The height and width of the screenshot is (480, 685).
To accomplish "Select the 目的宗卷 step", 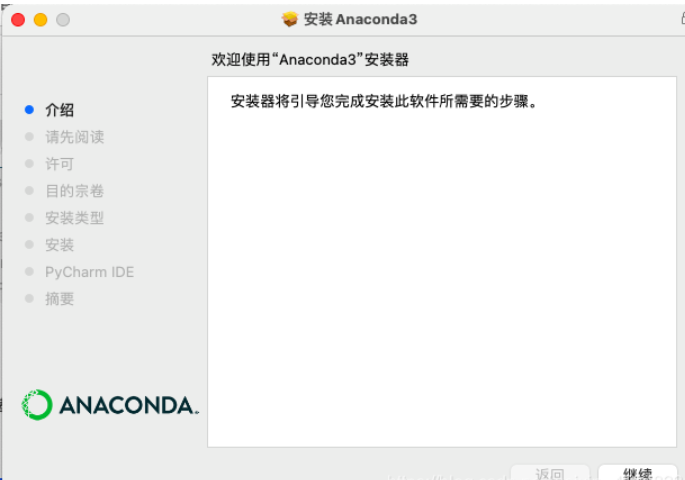I will [x=75, y=191].
